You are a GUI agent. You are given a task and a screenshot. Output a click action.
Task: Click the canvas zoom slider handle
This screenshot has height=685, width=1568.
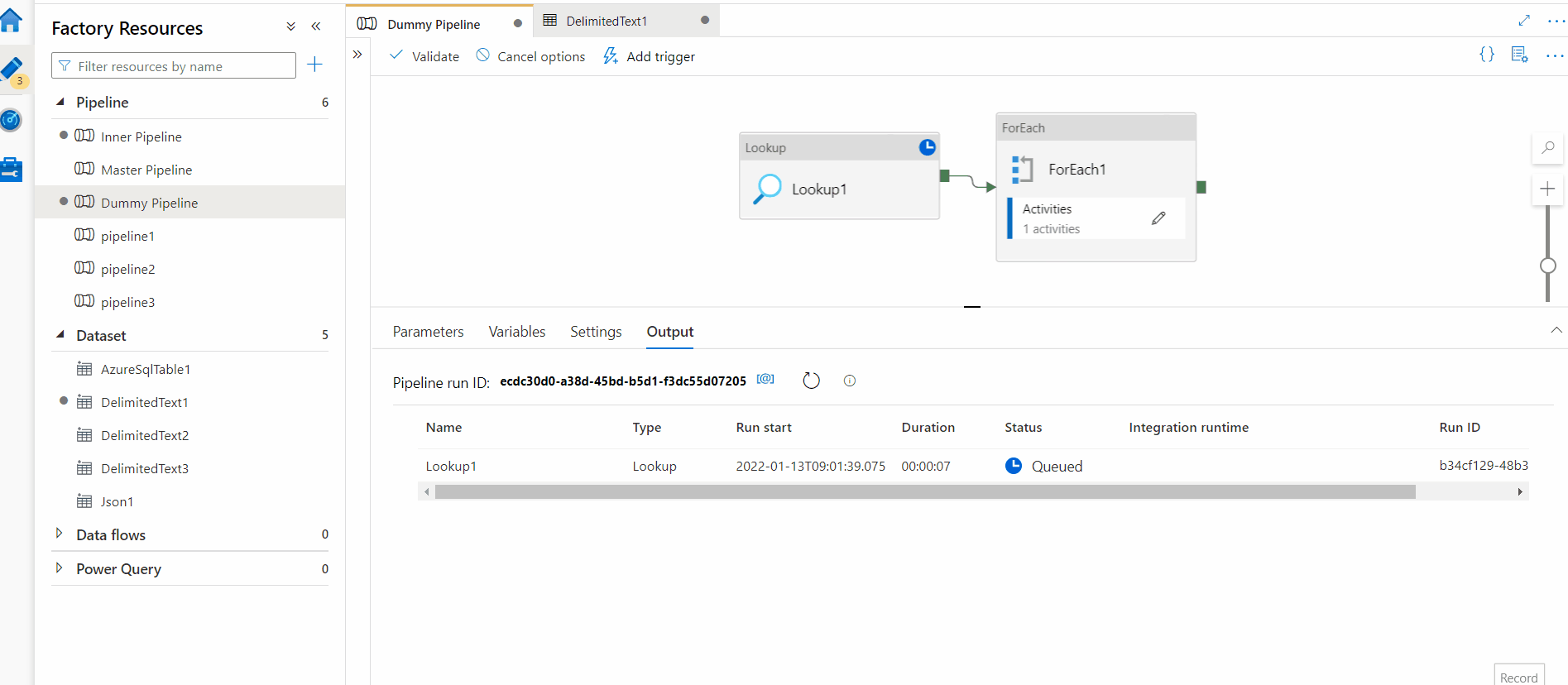pos(1547,266)
